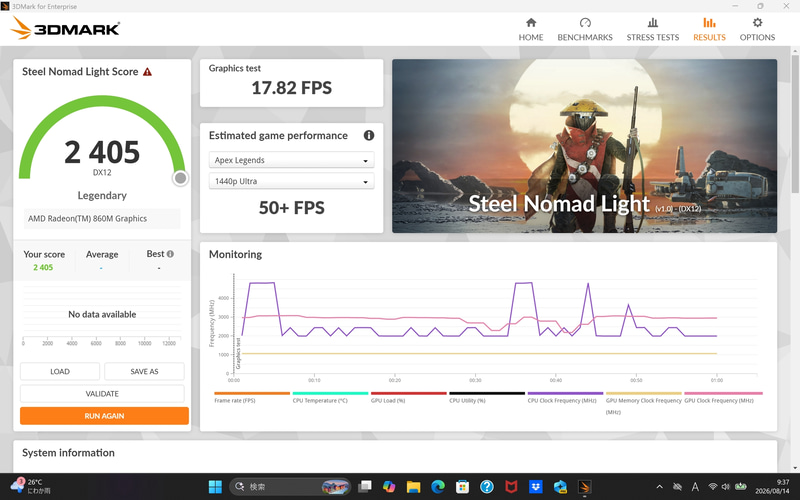Click the score warning triangle icon
Image resolution: width=800 pixels, height=500 pixels.
point(147,72)
